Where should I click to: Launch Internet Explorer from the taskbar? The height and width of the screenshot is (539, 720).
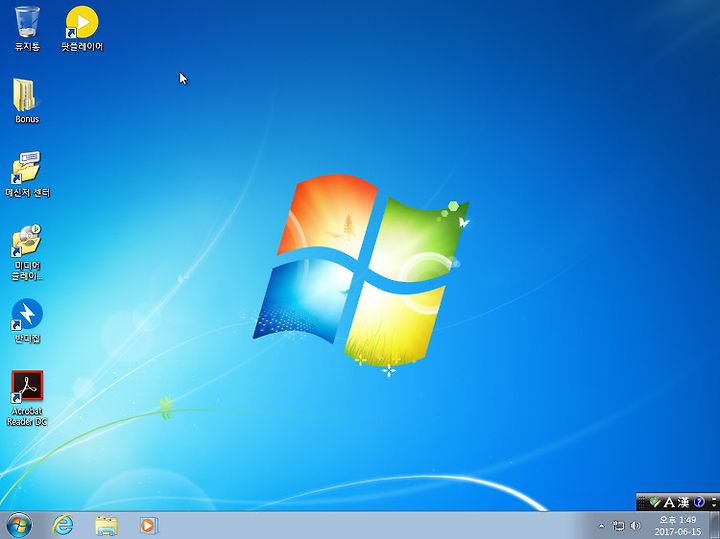[62, 525]
